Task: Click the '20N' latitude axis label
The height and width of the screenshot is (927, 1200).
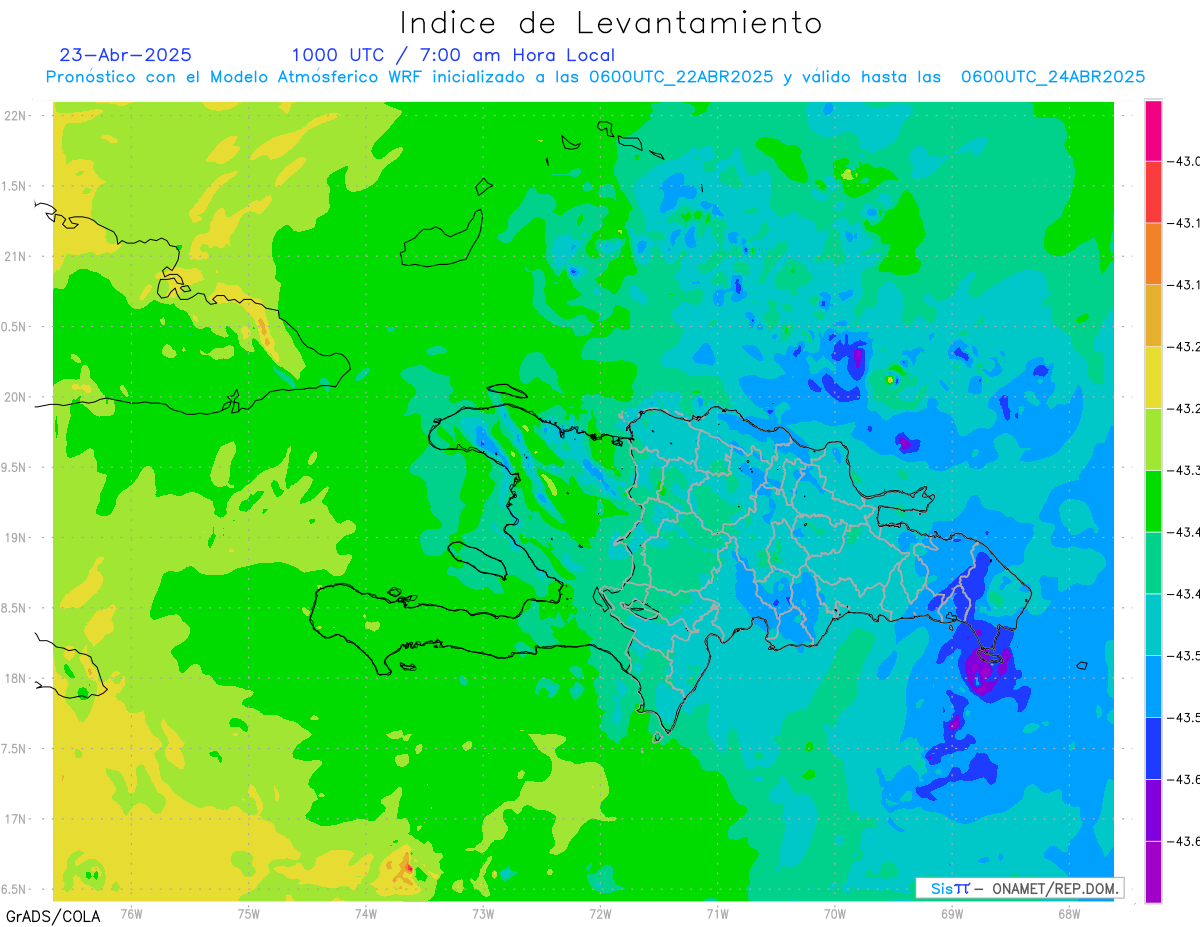Action: click(15, 397)
